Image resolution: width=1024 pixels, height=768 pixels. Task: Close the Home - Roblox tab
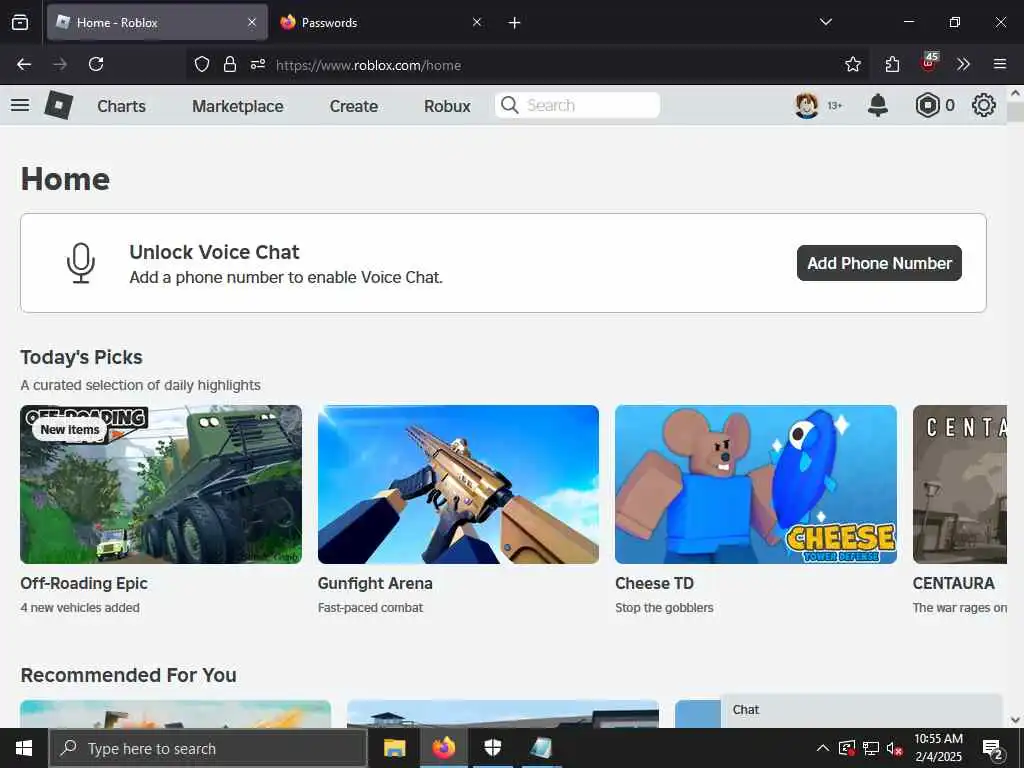click(x=252, y=22)
